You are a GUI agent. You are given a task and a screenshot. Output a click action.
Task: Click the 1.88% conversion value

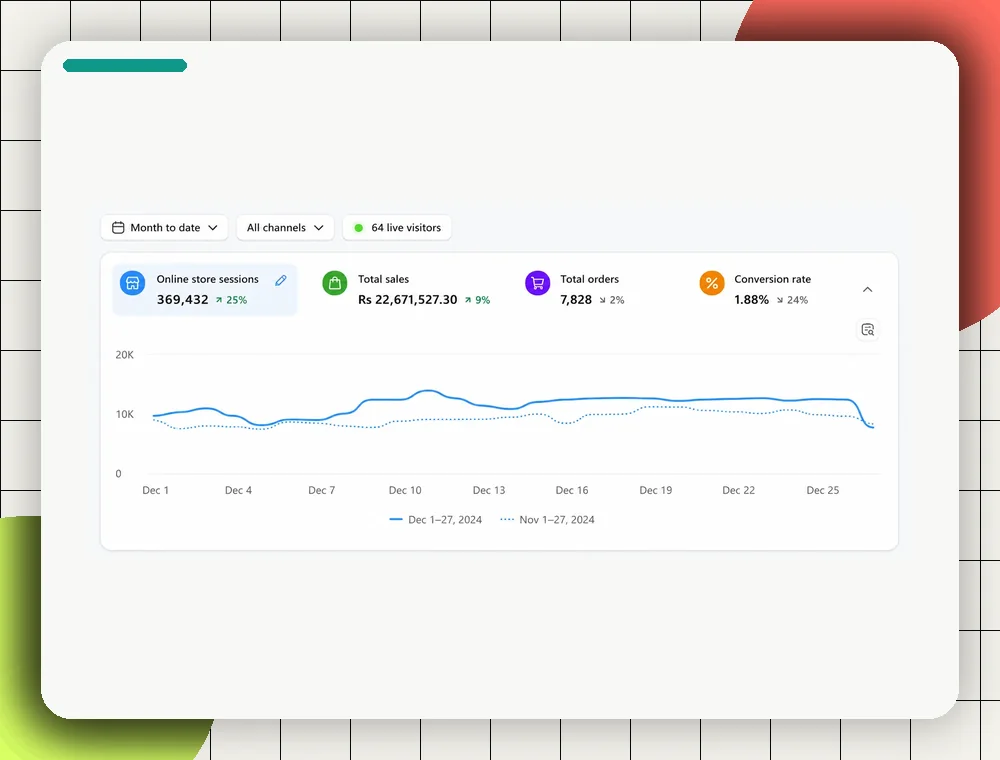[751, 300]
